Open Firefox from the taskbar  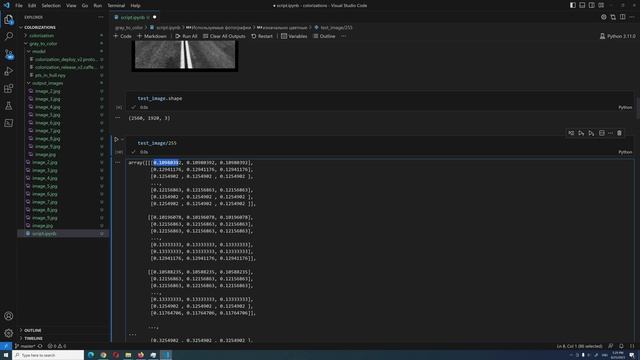pos(141,355)
